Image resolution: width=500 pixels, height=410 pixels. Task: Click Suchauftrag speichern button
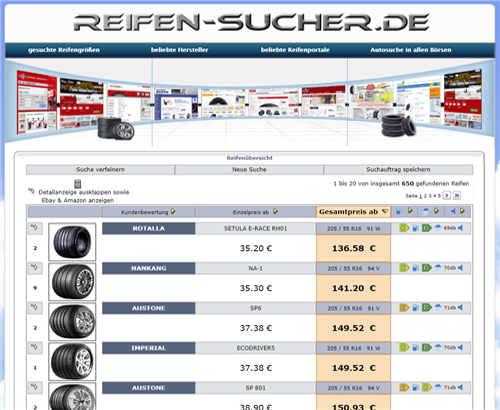point(398,170)
